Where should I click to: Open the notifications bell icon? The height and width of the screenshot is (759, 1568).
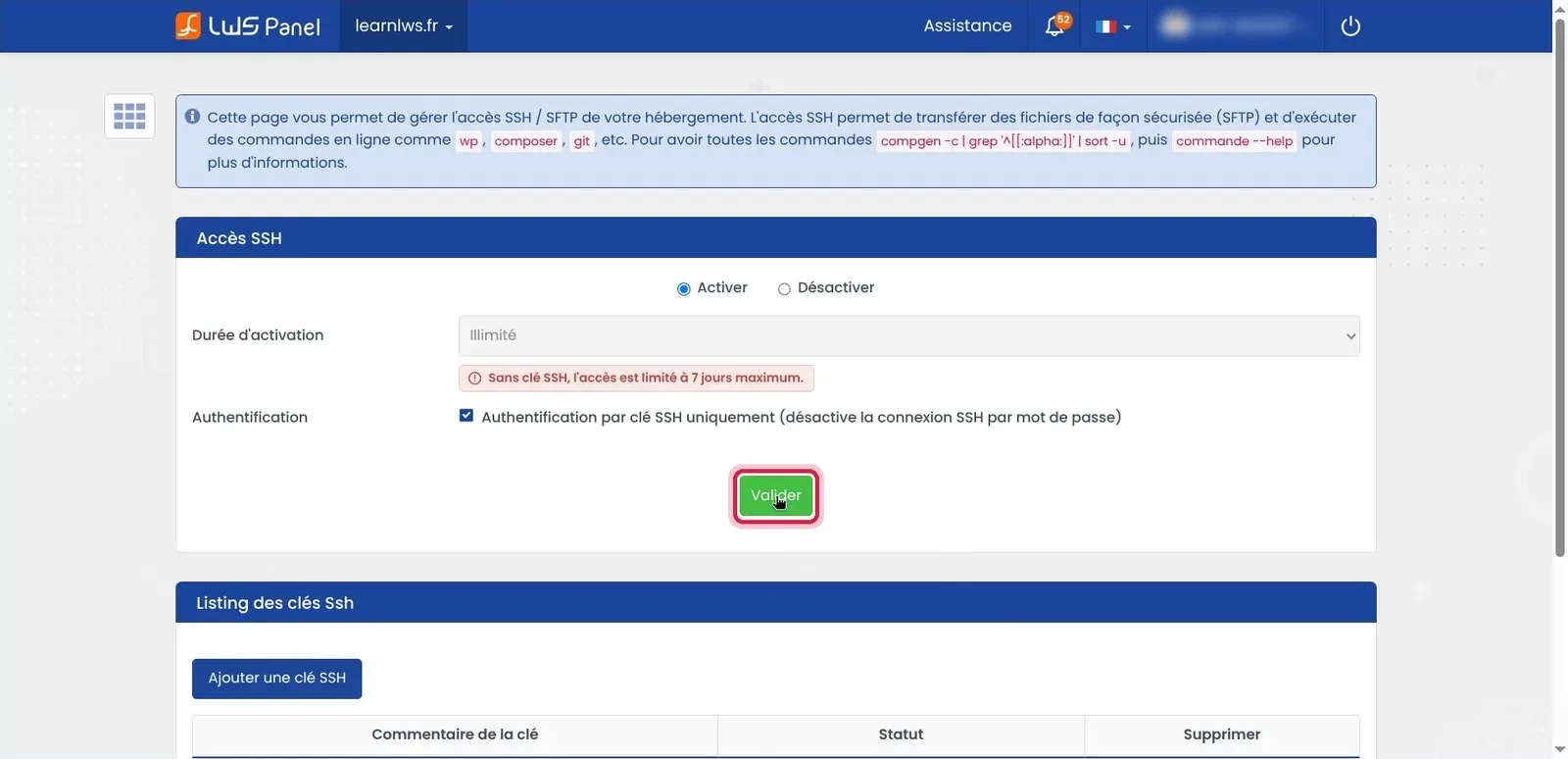[x=1056, y=25]
